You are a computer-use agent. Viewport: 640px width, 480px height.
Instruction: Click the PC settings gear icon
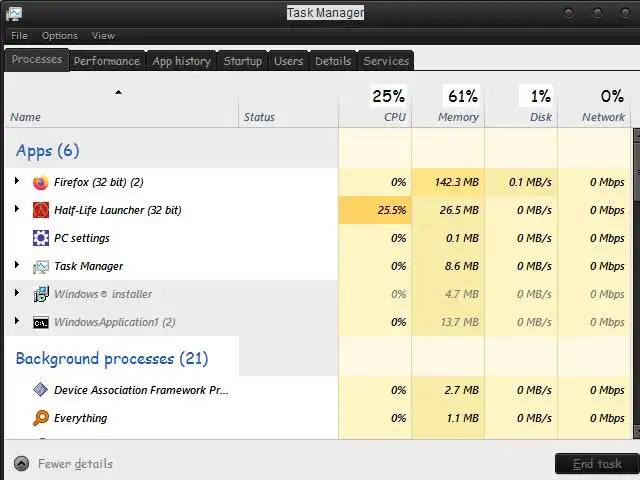[x=40, y=238]
